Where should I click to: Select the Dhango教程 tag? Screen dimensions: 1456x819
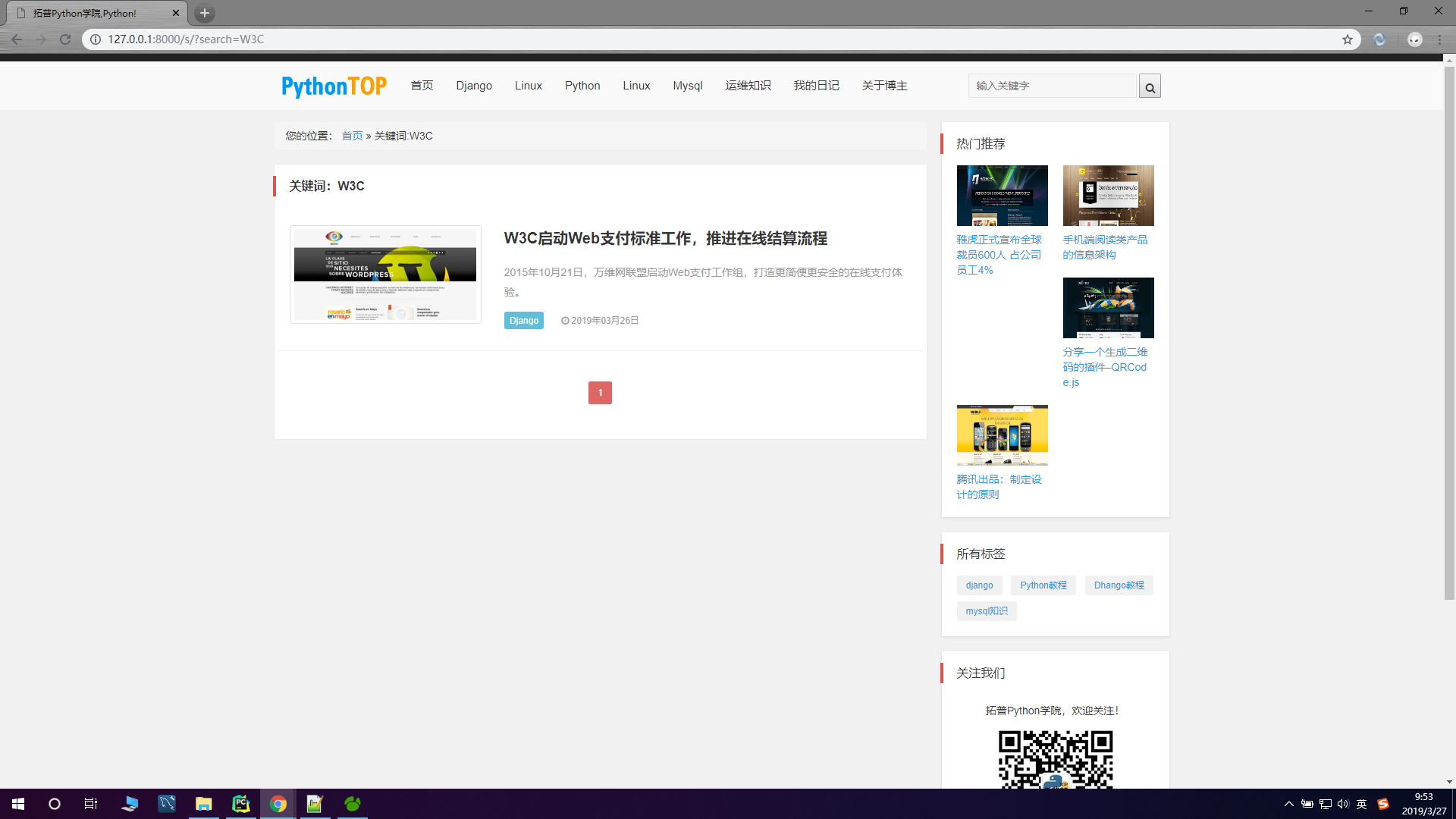(1119, 585)
